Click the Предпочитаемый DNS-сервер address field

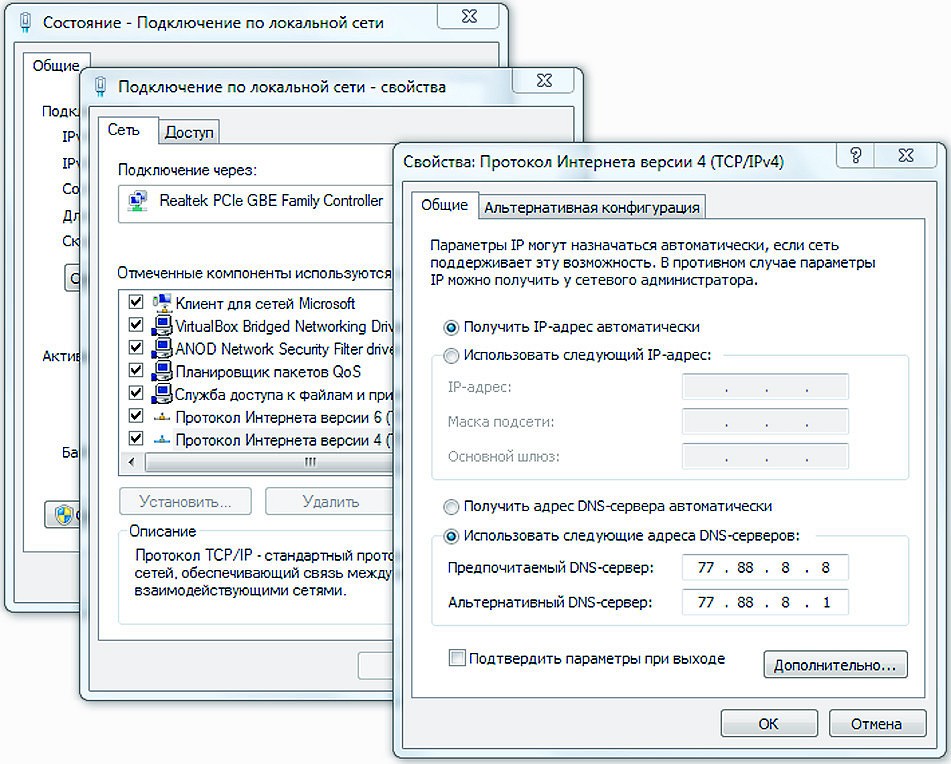pyautogui.click(x=765, y=568)
